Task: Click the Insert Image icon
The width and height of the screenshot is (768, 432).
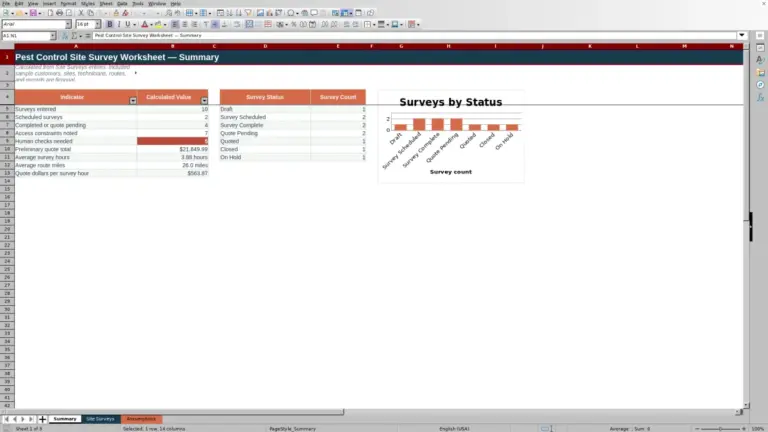Action: coord(261,13)
